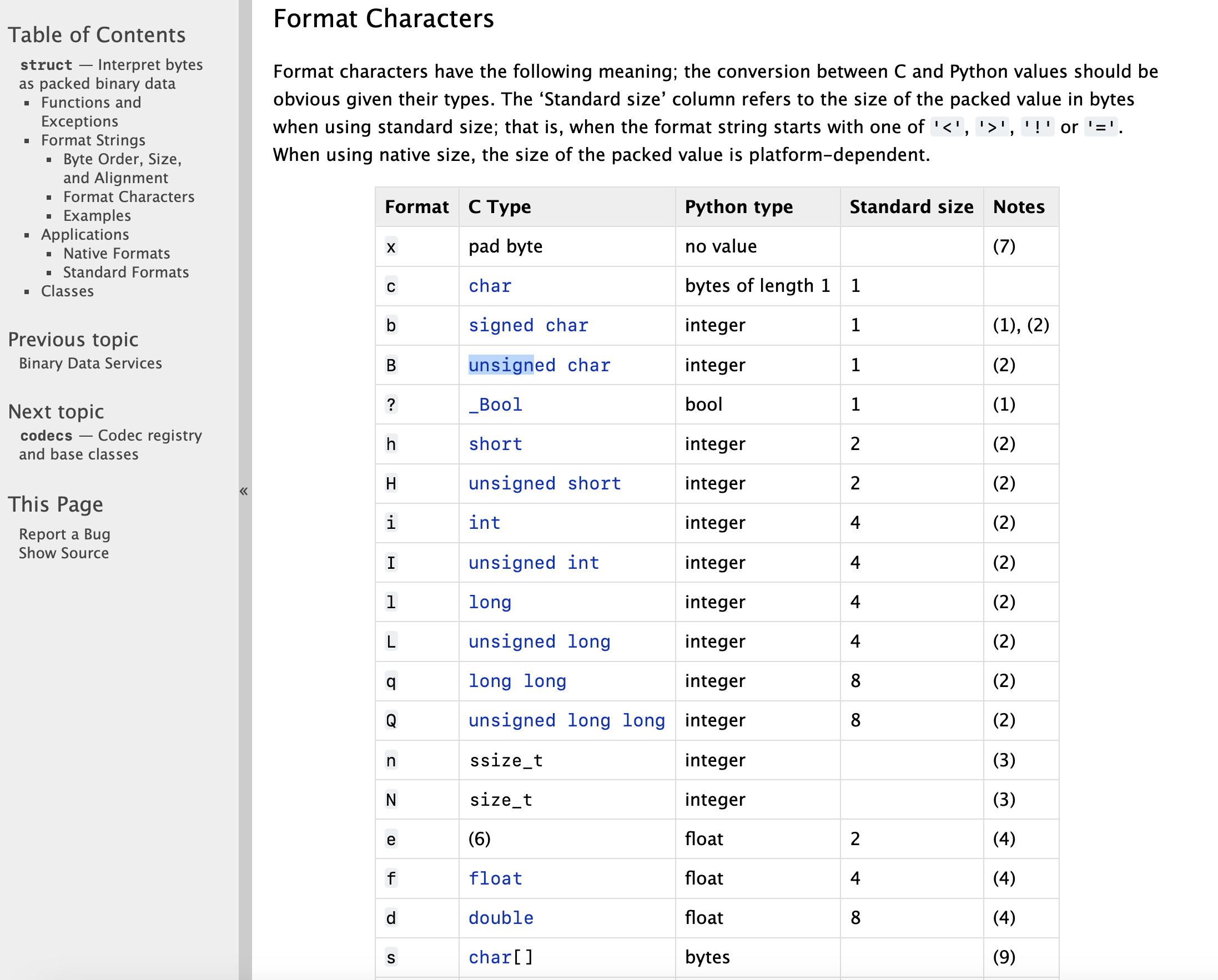This screenshot has width=1218, height=980.
Task: Open Standard Formats in the table of contents
Action: (x=126, y=272)
